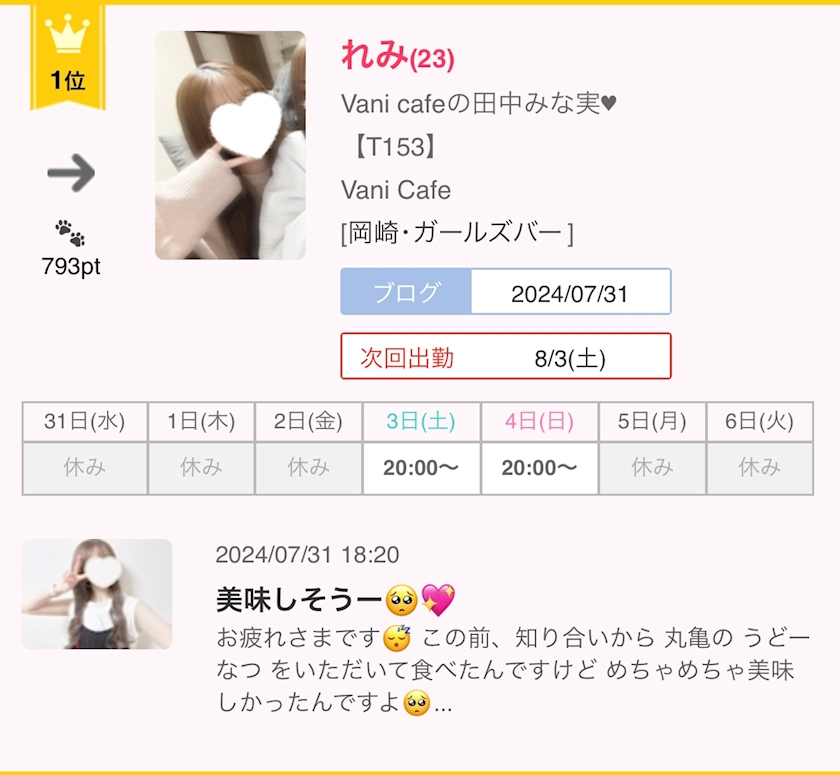Click the 休み cell under 1日(木)

pyautogui.click(x=201, y=468)
